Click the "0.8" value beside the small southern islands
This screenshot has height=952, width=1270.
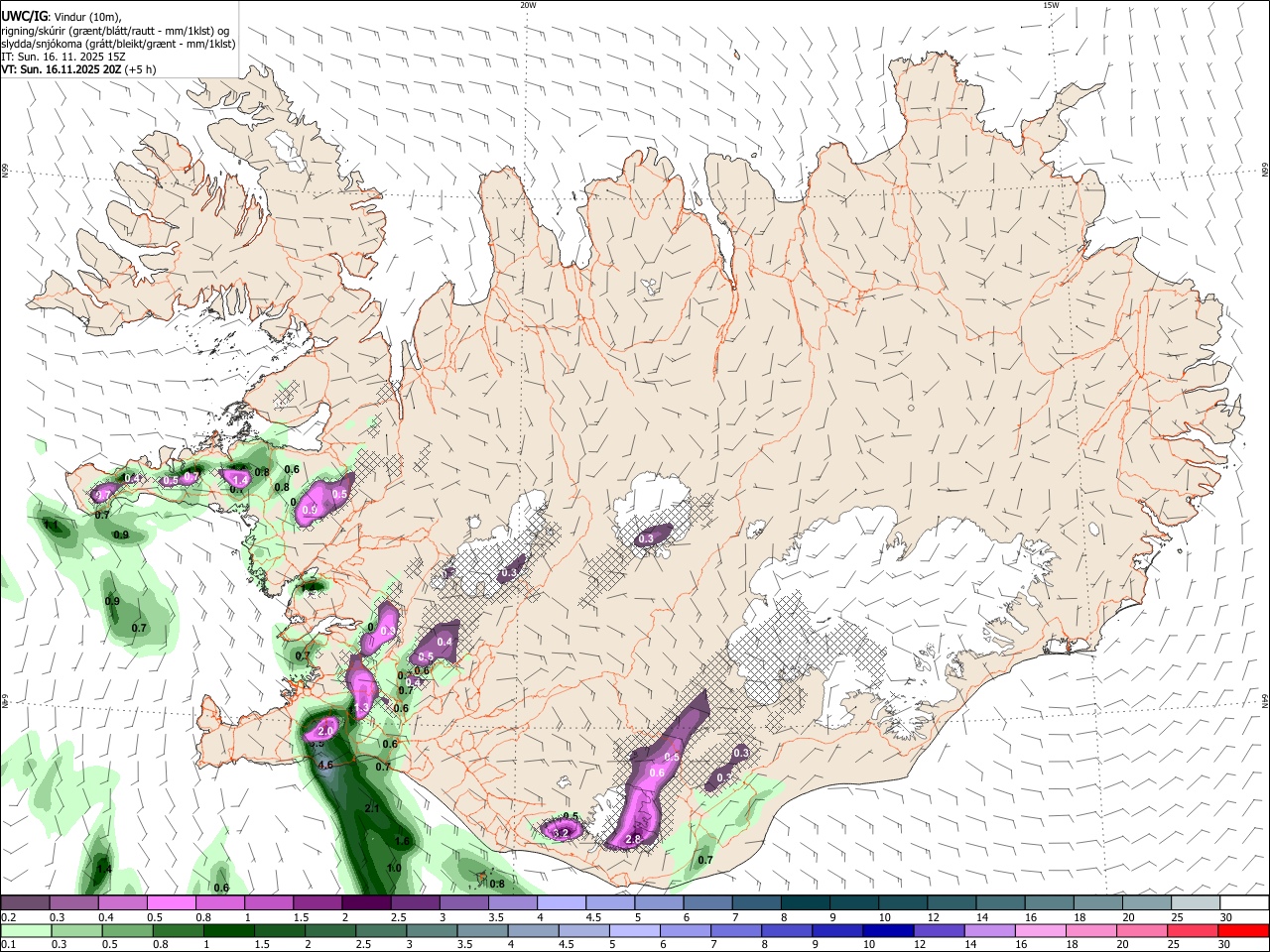click(x=497, y=884)
